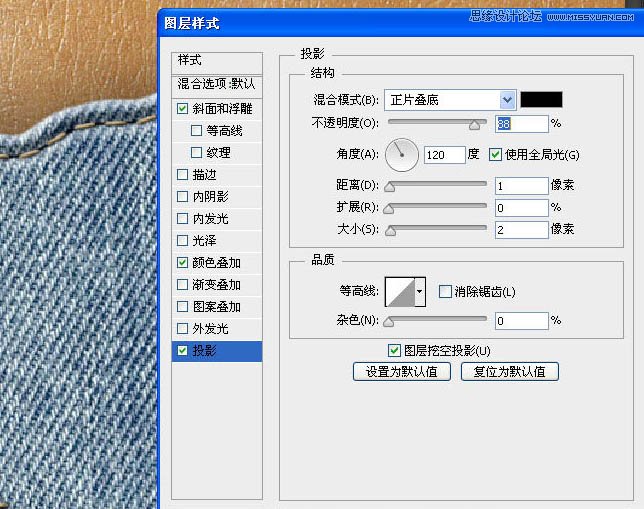This screenshot has height=509, width=644.
Task: Uncheck the 颜色叠加 checkbox
Action: tap(182, 263)
